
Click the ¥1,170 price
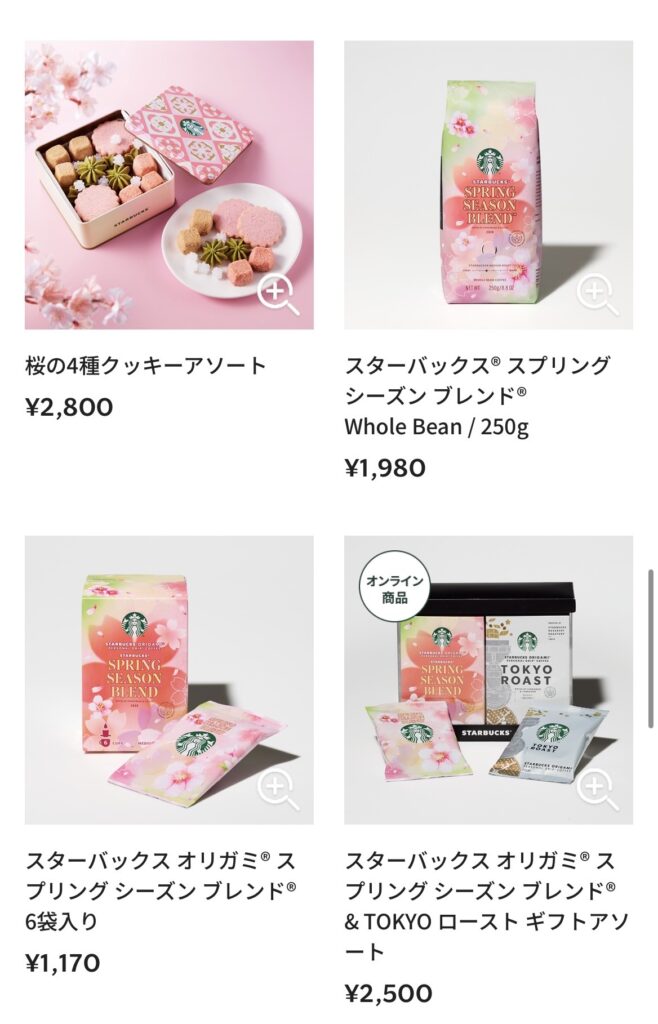(x=63, y=963)
